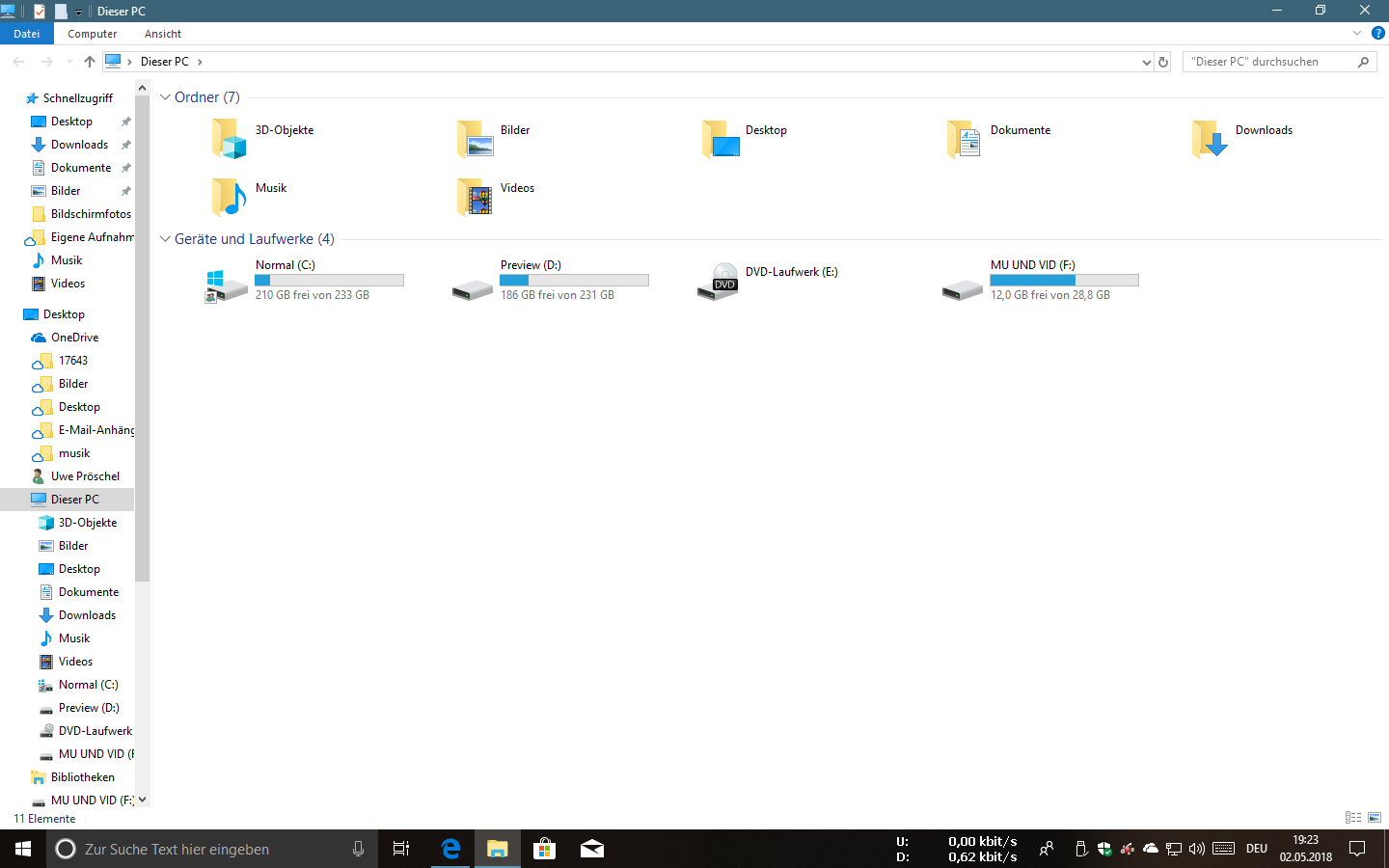Open recent locations dropdown arrow
Image resolution: width=1389 pixels, height=868 pixels.
[x=69, y=62]
